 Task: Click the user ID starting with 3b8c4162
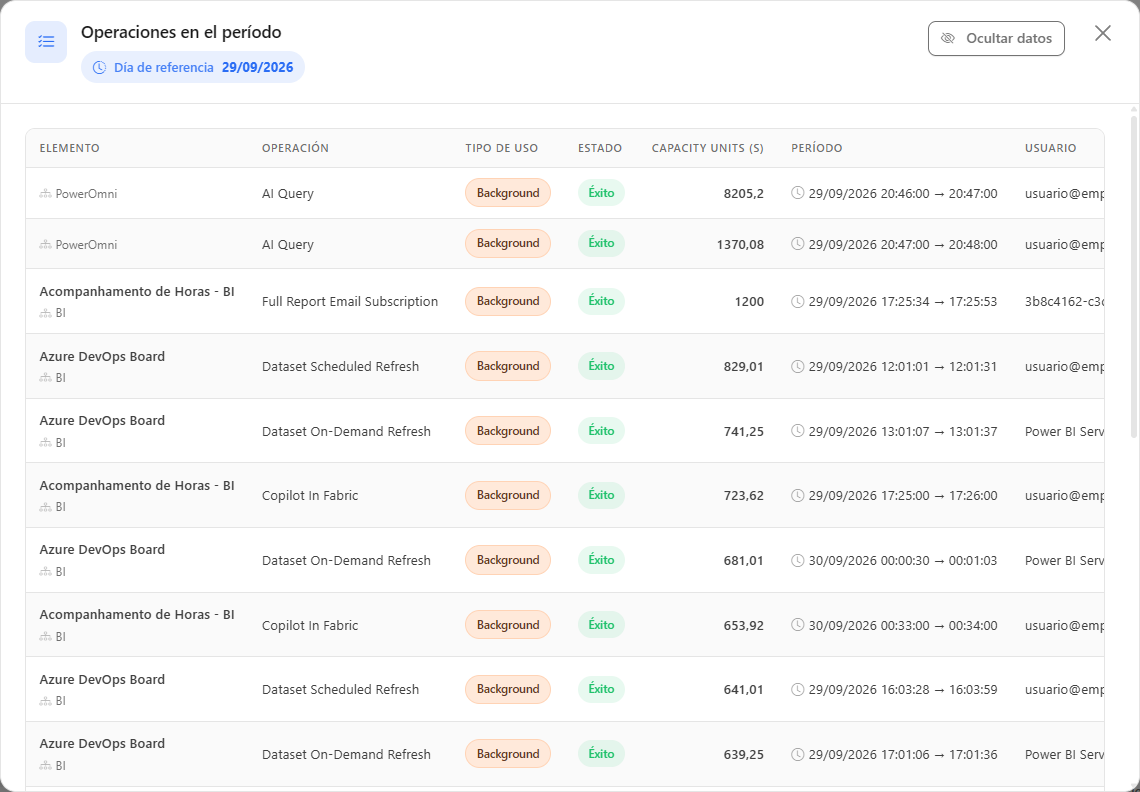(x=1064, y=301)
